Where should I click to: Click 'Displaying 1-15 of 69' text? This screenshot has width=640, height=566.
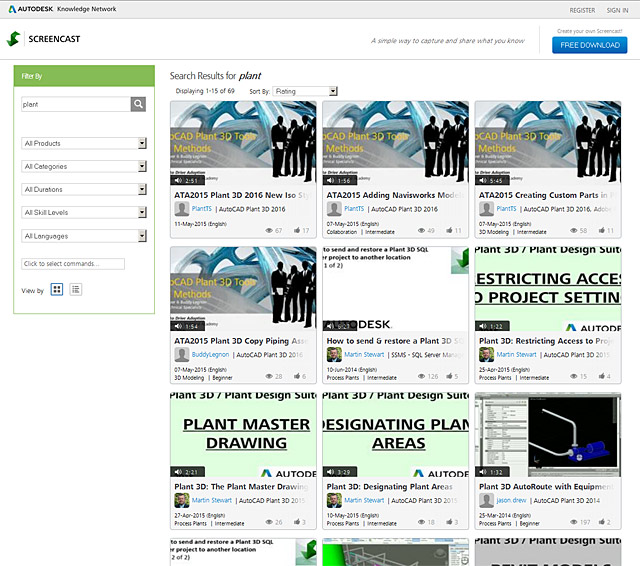click(205, 91)
